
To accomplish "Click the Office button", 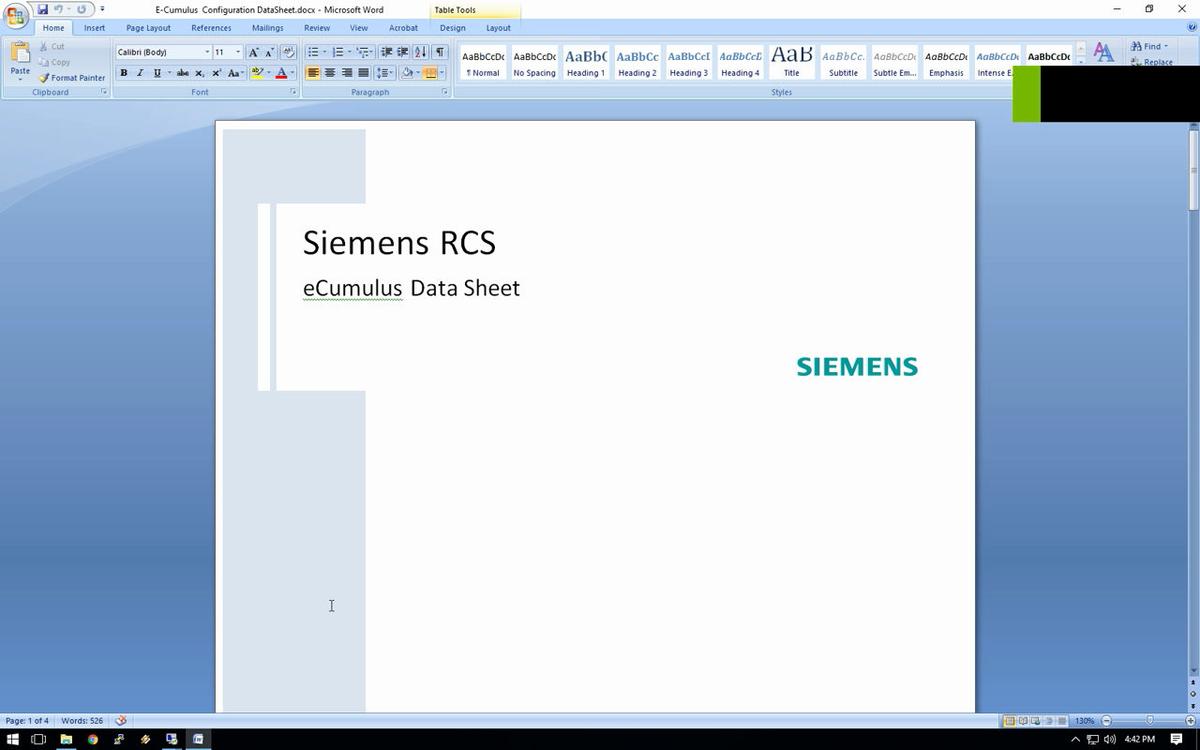I will (15, 15).
